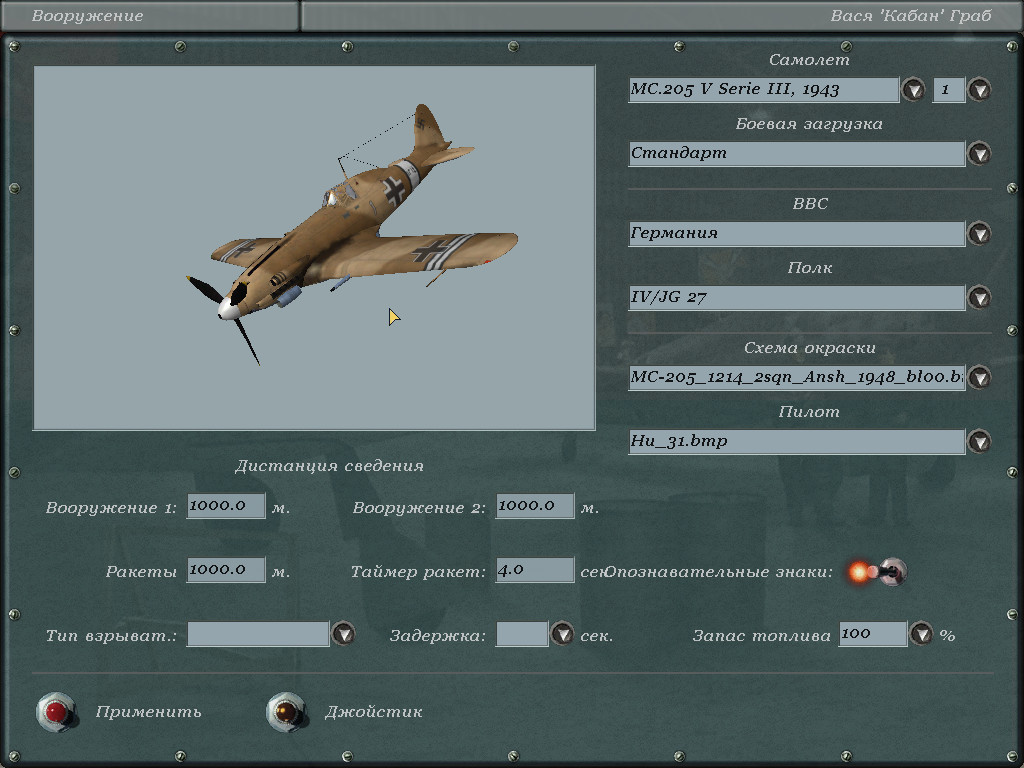Expand the Пилот skin dropdown arrow
Viewport: 1024px width, 768px height.
(x=979, y=442)
